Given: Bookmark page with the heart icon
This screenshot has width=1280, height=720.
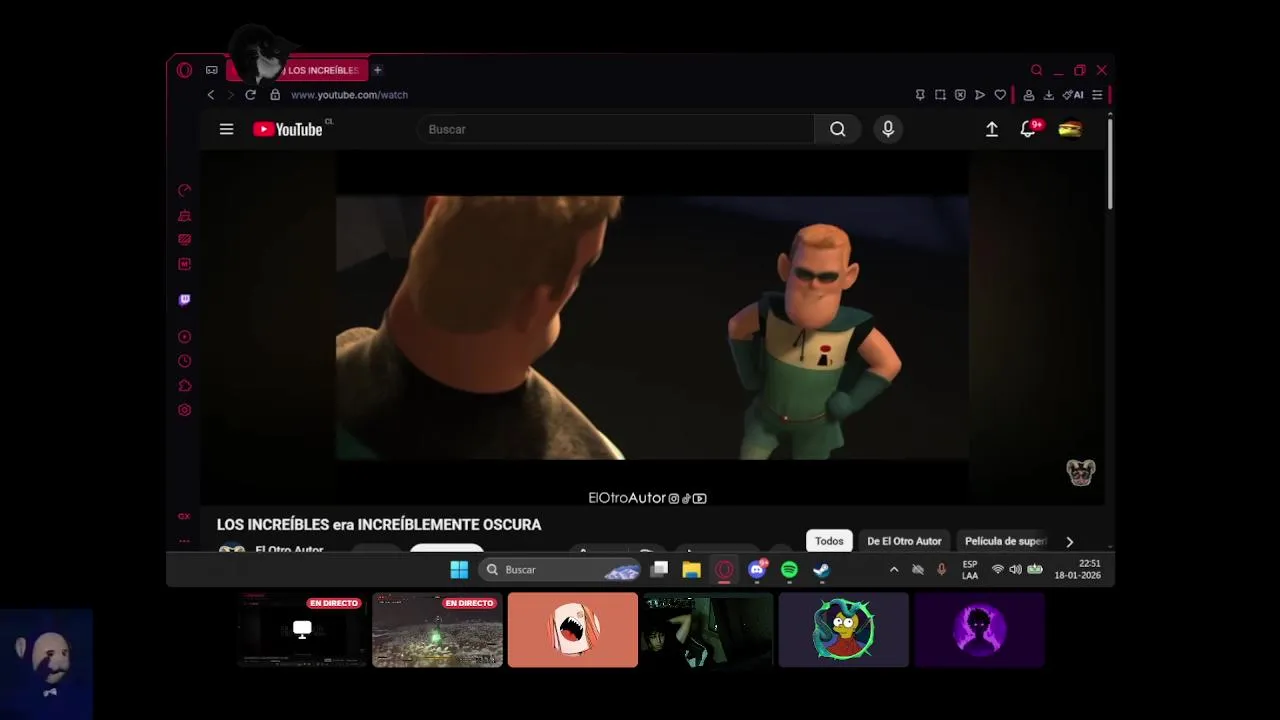Looking at the screenshot, I should pos(1000,95).
